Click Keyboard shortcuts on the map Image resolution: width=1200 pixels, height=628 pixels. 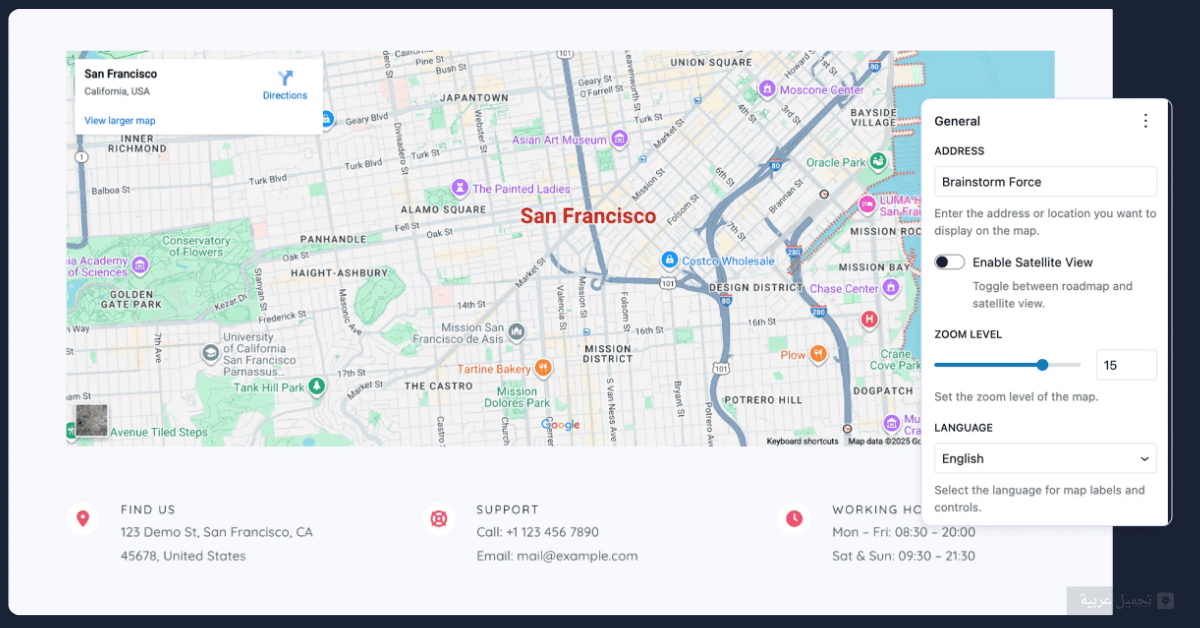pyautogui.click(x=803, y=441)
